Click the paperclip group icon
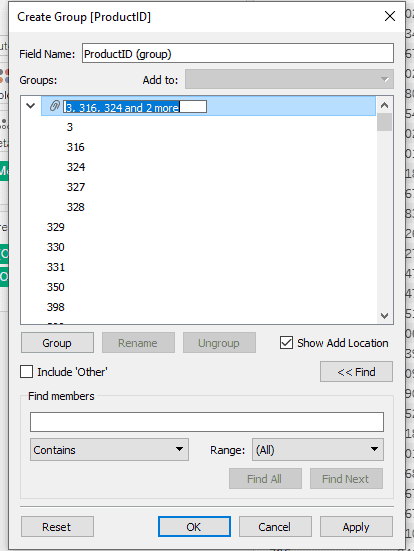This screenshot has height=551, width=414. point(54,106)
